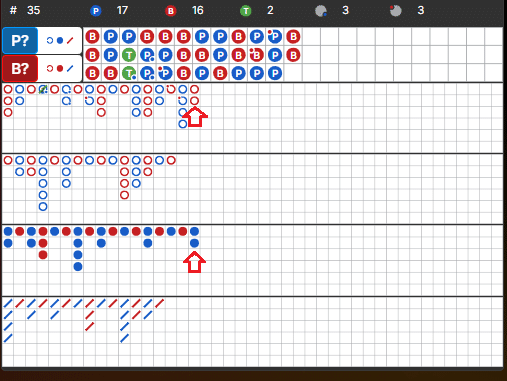This screenshot has height=381, width=507.
Task: Click bottom-row blue P bead with red dot
Action: (x=165, y=73)
